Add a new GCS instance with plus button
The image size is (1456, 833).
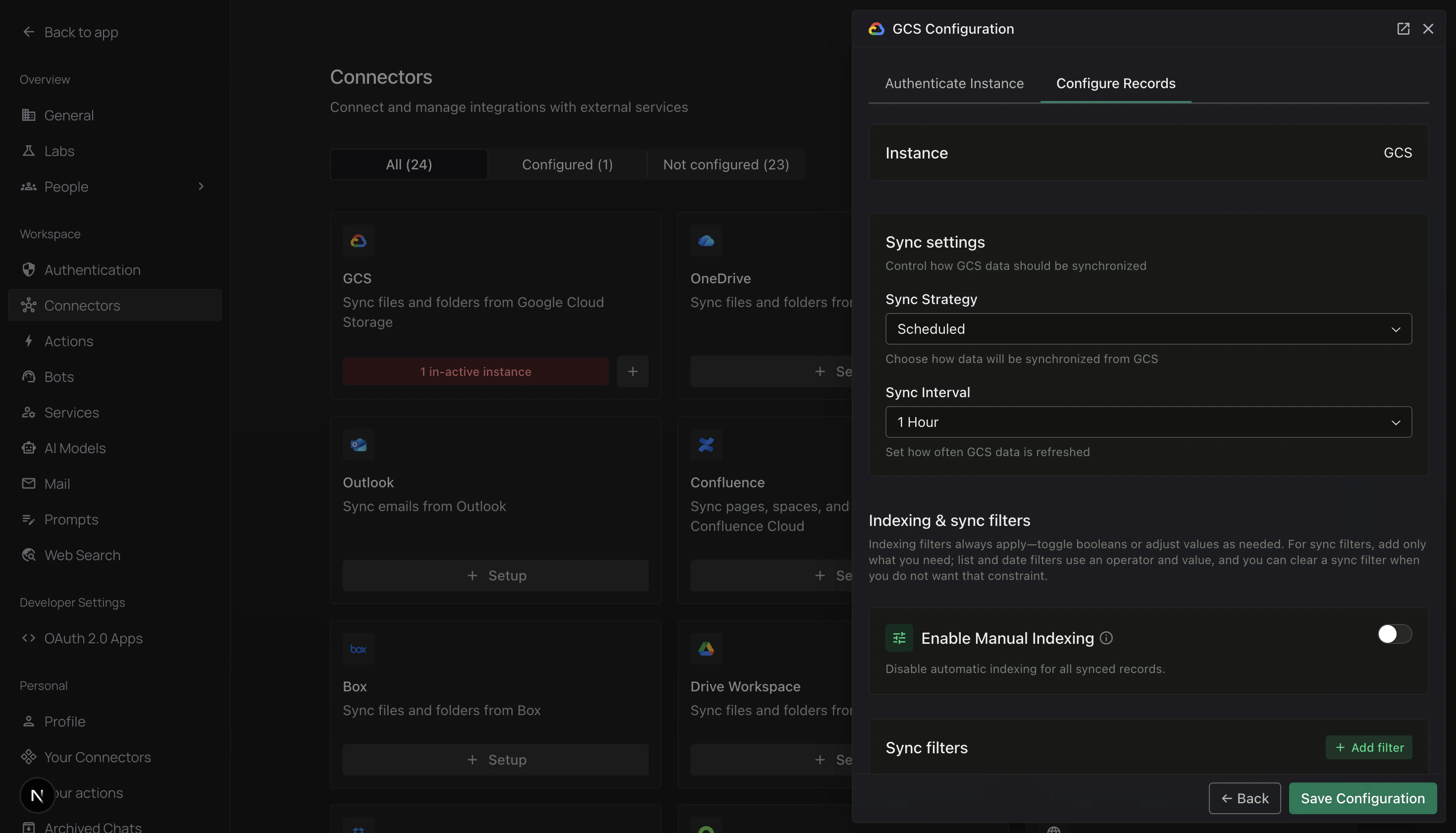pos(633,371)
